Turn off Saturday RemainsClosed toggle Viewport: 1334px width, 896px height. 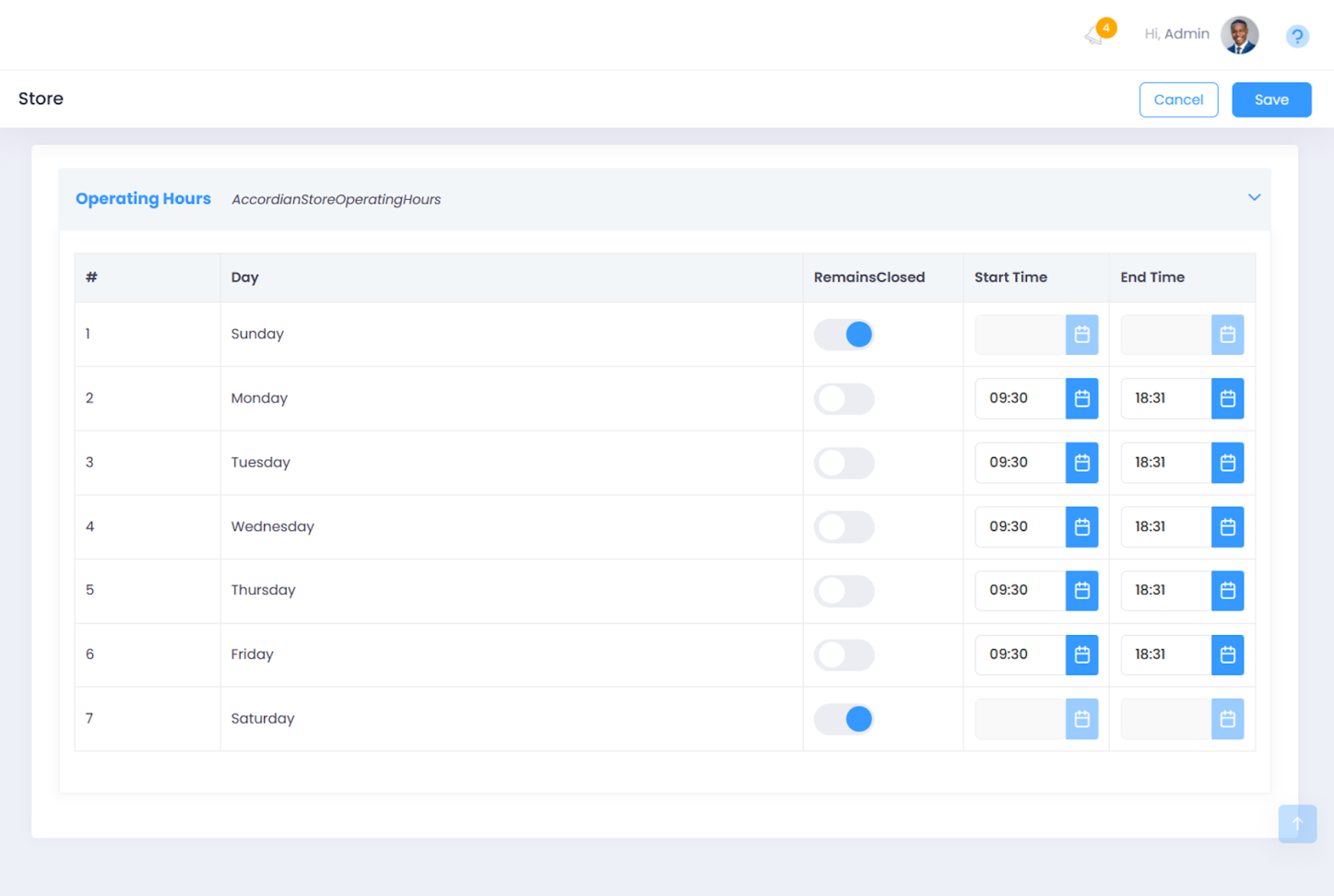click(844, 719)
